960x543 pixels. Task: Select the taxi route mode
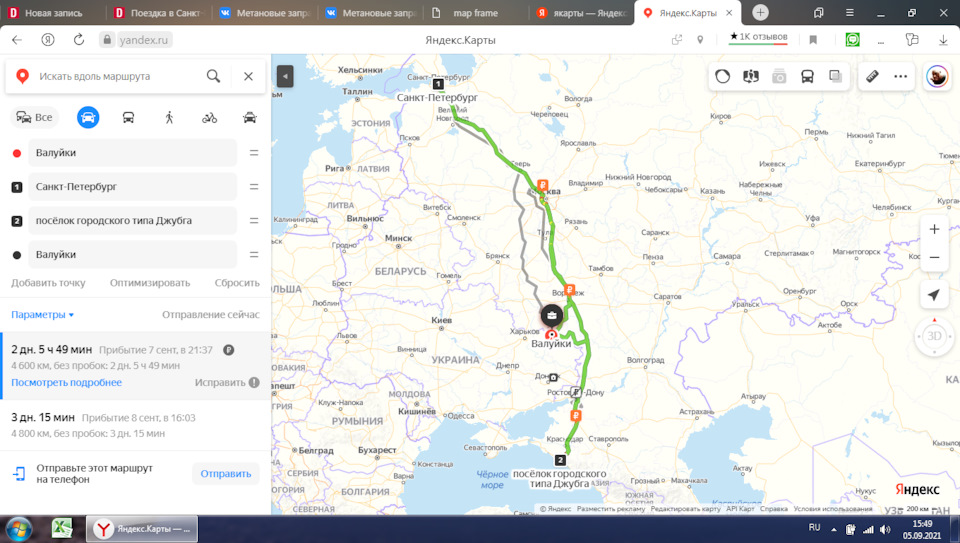click(x=250, y=117)
